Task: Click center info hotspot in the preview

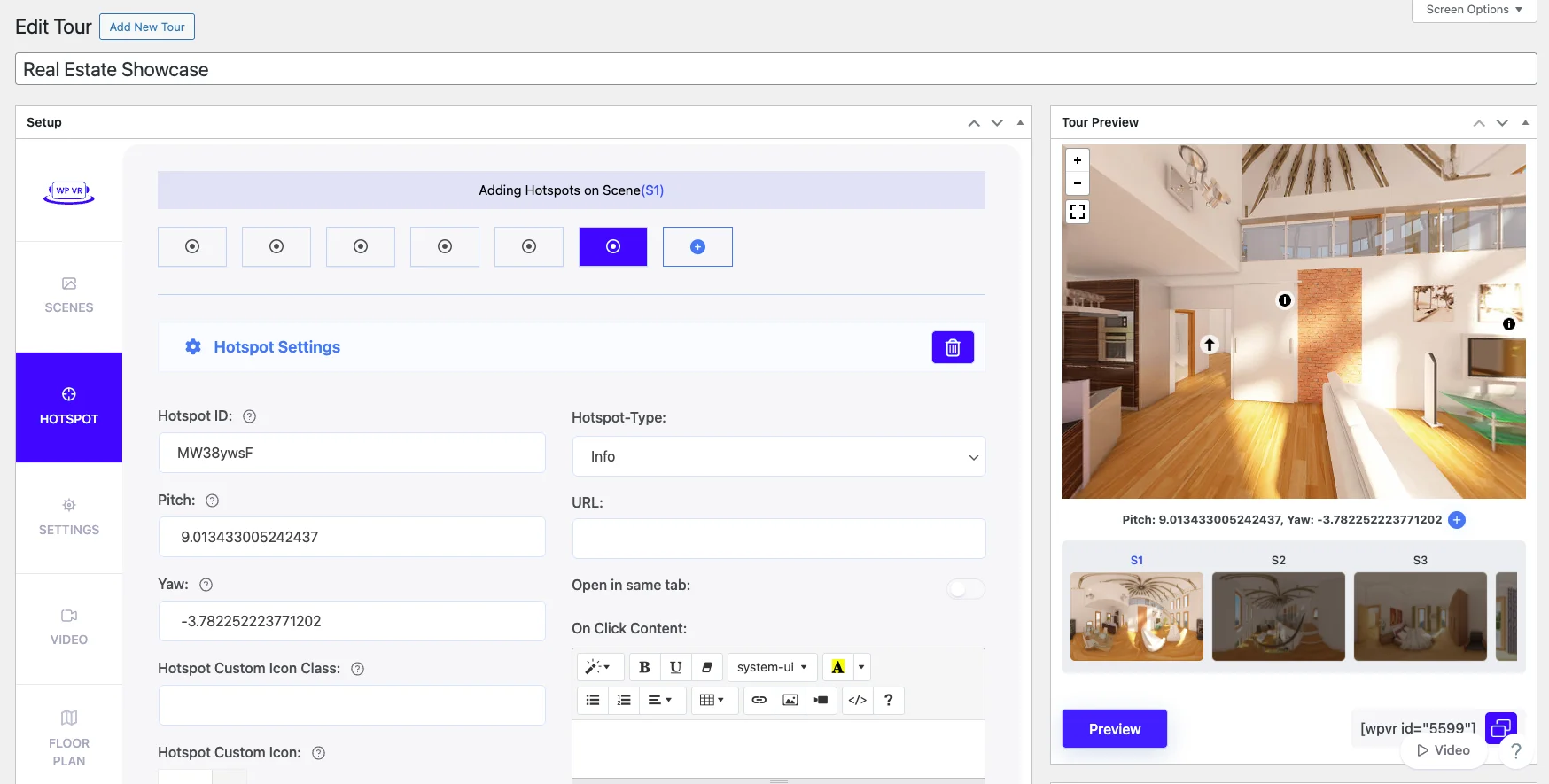Action: tap(1285, 300)
